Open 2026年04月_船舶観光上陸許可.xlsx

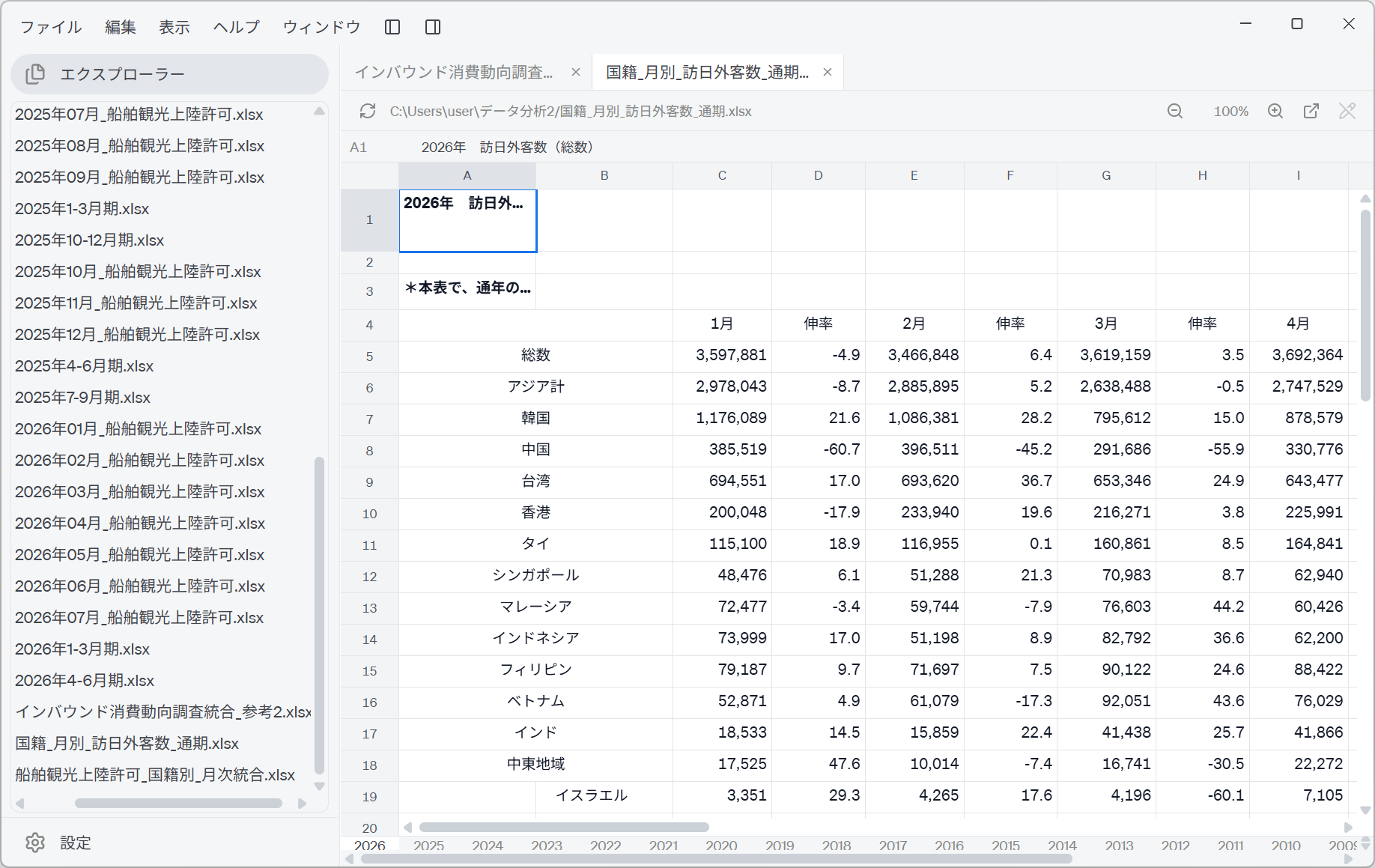tap(140, 523)
